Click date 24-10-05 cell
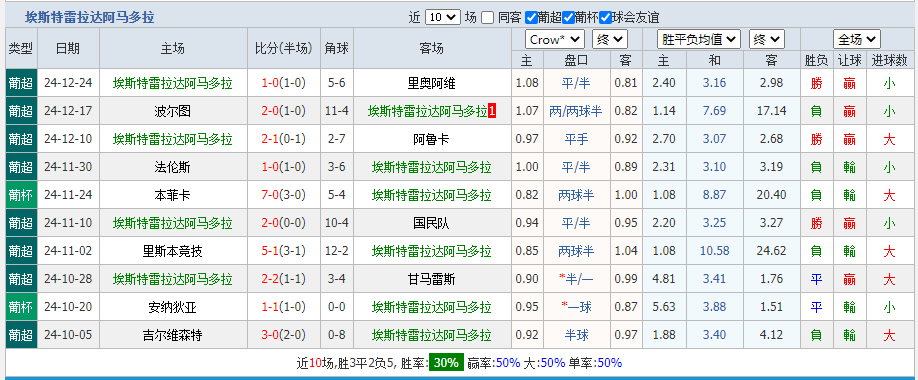This screenshot has width=918, height=380. (x=68, y=335)
